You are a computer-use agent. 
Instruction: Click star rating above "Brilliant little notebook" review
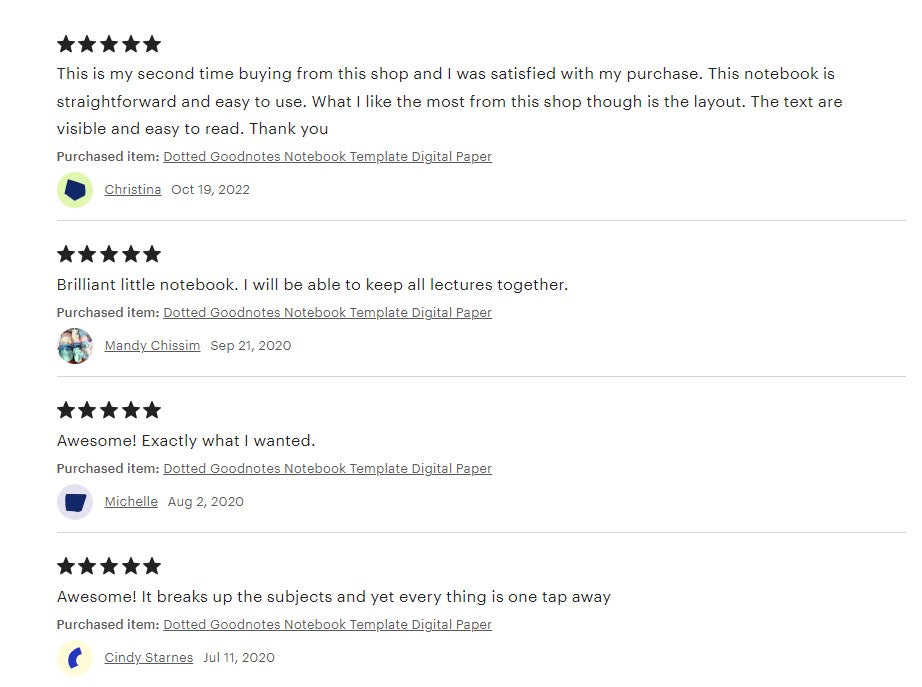[x=109, y=254]
